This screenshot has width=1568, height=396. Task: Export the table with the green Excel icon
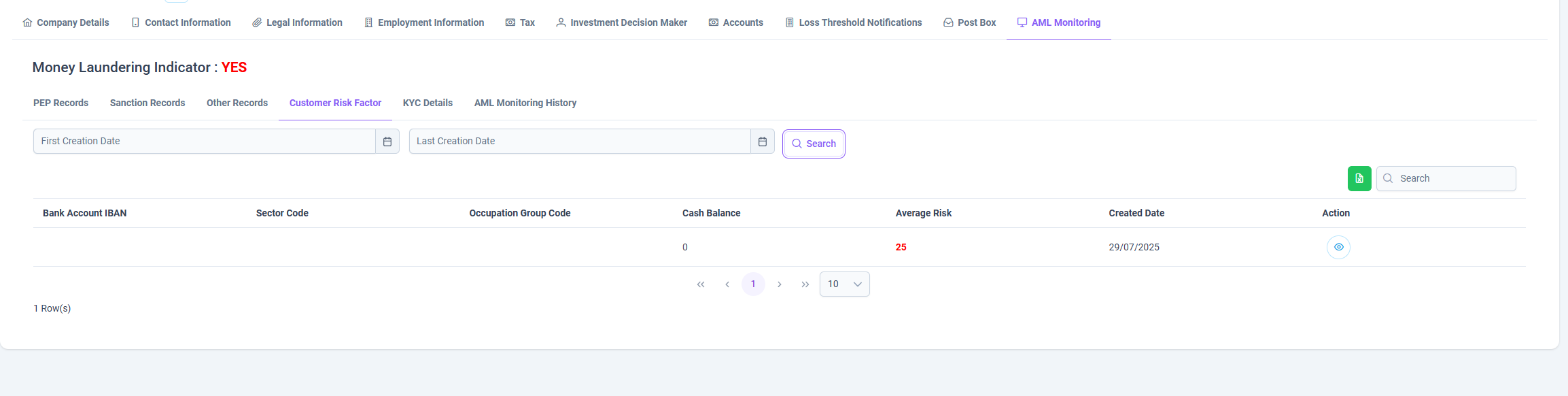(x=1359, y=178)
